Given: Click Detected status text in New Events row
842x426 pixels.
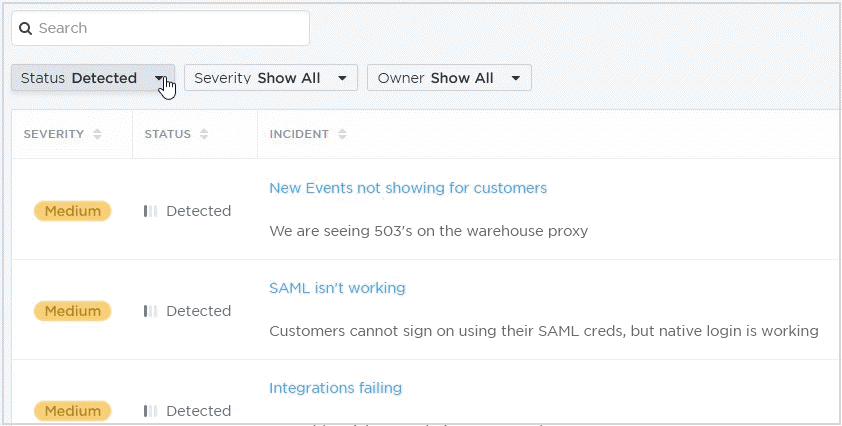Looking at the screenshot, I should click(x=199, y=211).
